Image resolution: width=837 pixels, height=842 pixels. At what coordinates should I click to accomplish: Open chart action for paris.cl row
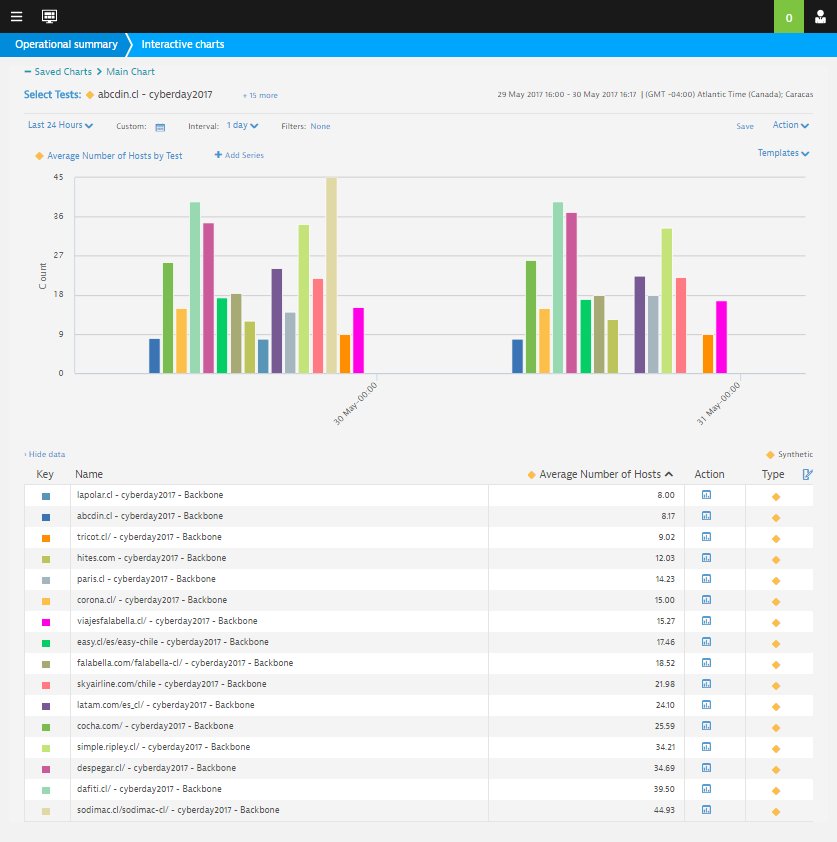click(x=707, y=578)
